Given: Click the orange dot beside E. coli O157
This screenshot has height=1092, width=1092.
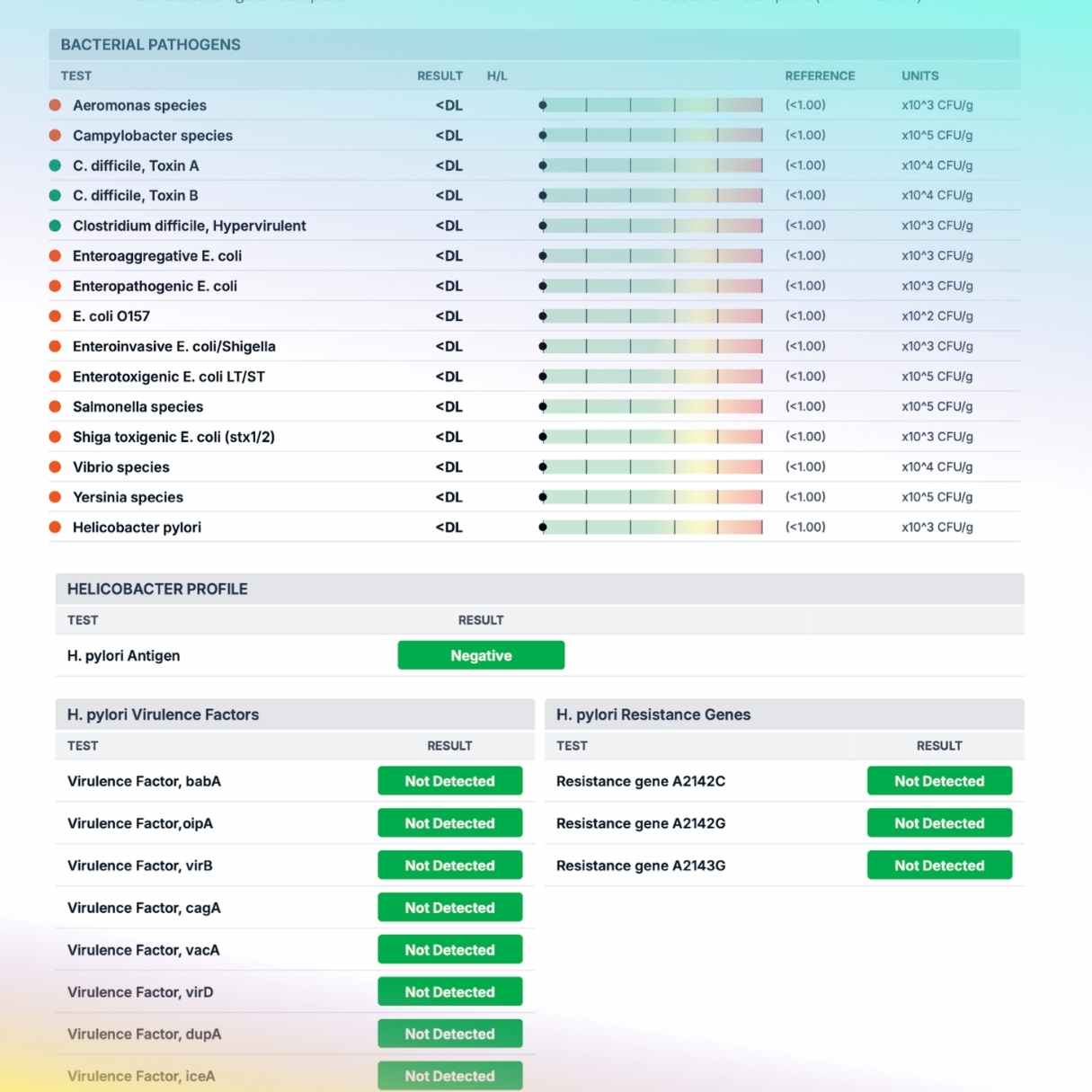Looking at the screenshot, I should (55, 316).
